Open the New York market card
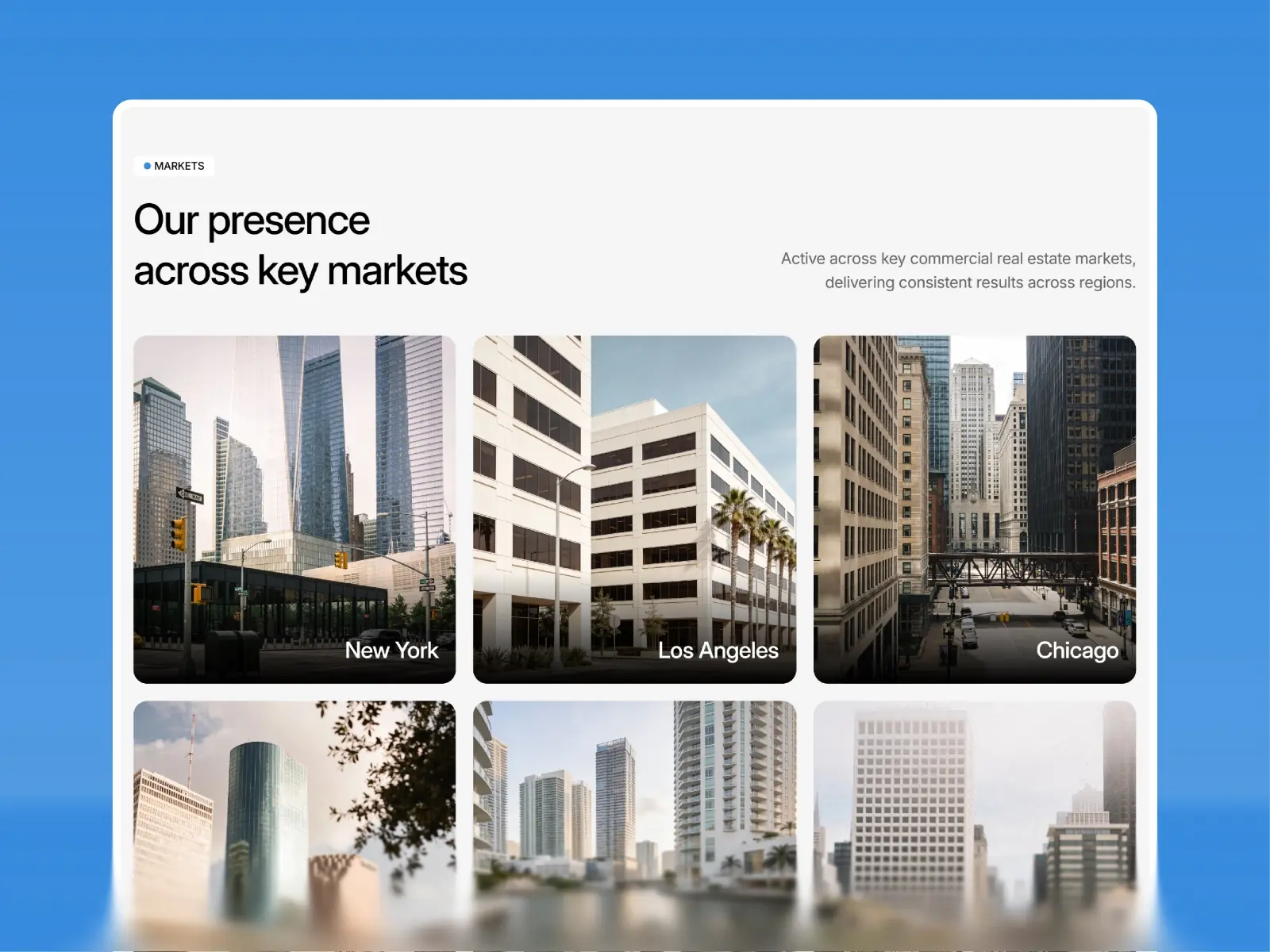Viewport: 1270px width, 952px height. pos(294,509)
